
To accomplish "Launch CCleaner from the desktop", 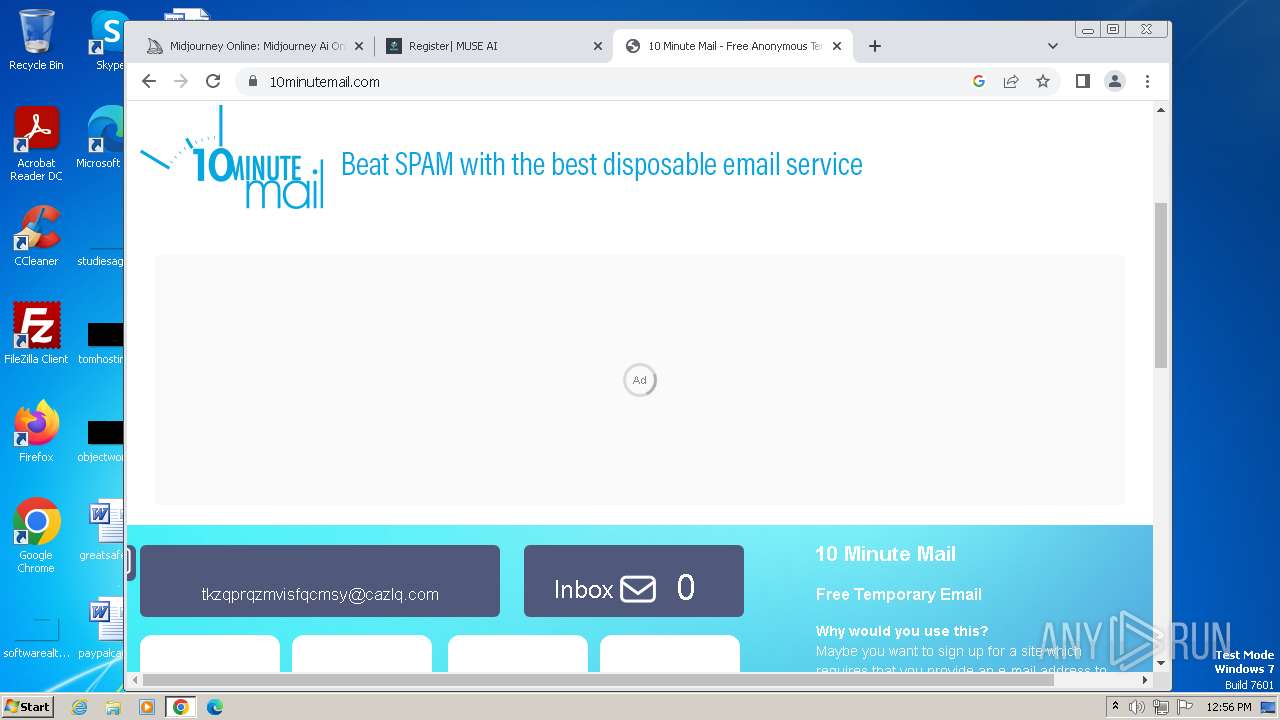I will click(x=36, y=236).
